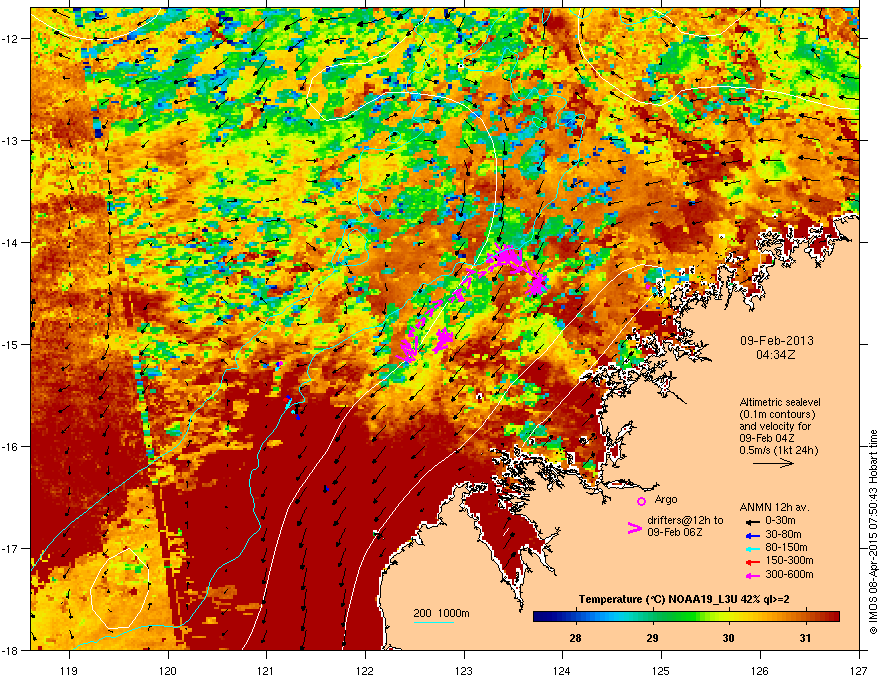Click the dark blue end of temperature colorbar
Screen dimensions: 880x680
tap(538, 617)
